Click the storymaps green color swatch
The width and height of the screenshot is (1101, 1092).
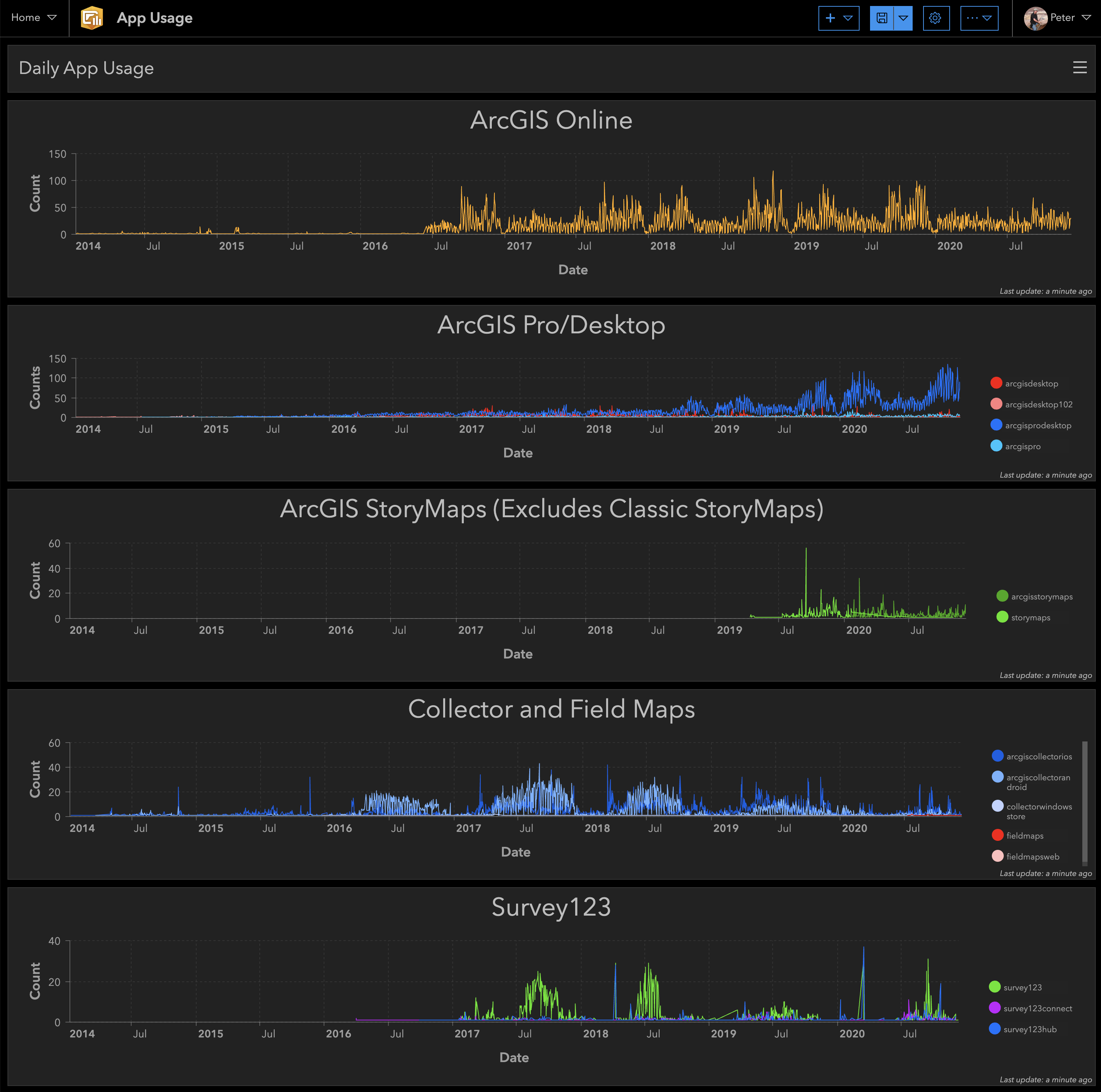tap(1002, 617)
